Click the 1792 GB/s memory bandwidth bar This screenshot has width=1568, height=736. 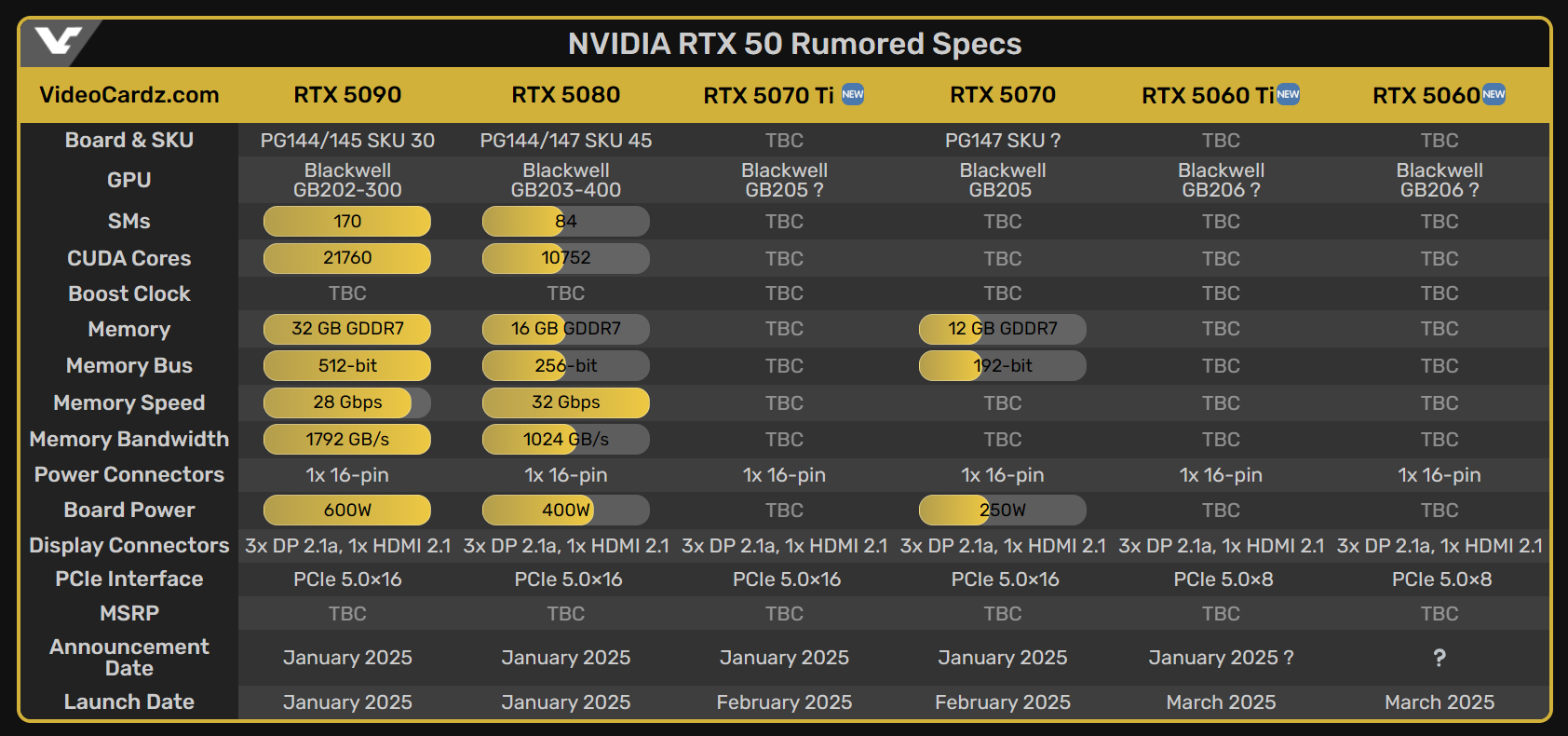click(347, 440)
